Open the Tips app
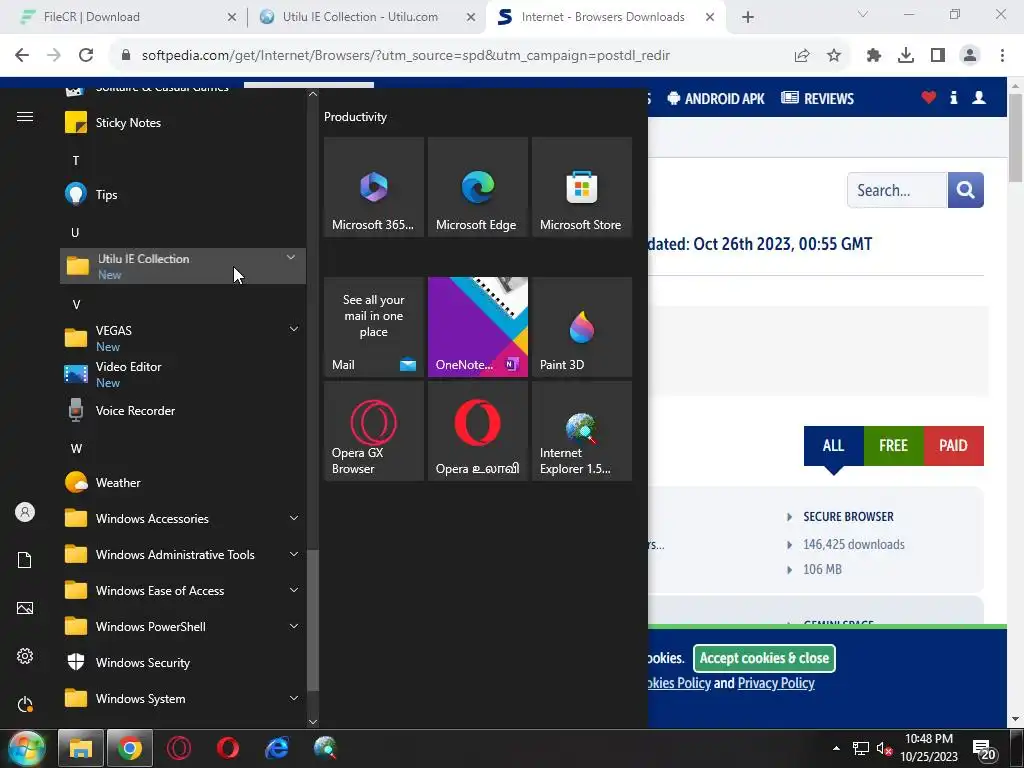Viewport: 1024px width, 768px height. [183, 195]
